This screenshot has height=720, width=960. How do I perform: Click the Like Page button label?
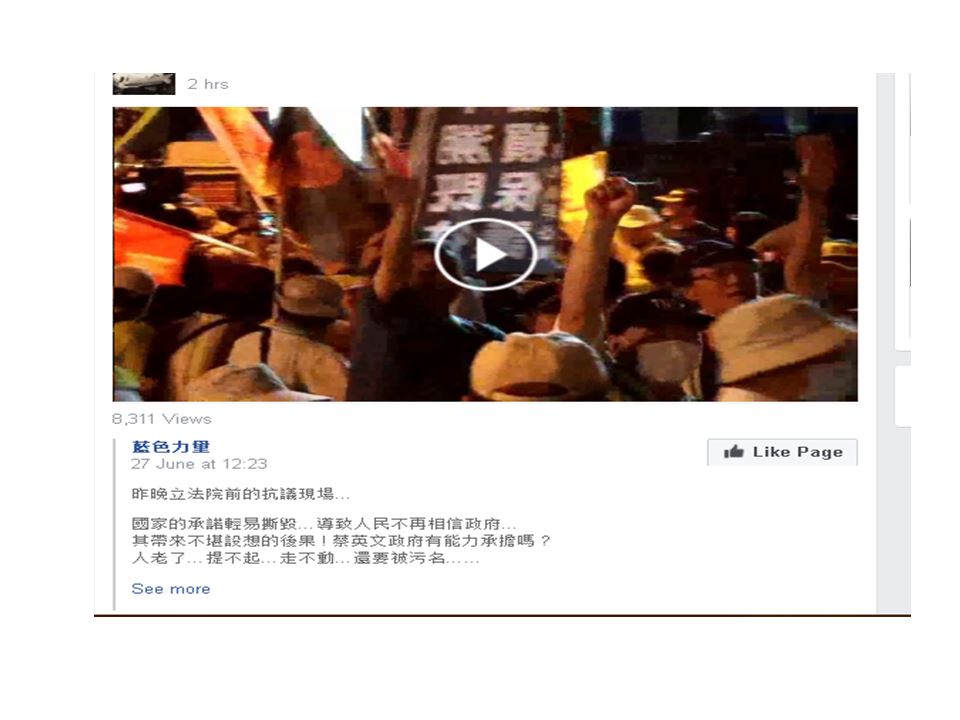798,452
